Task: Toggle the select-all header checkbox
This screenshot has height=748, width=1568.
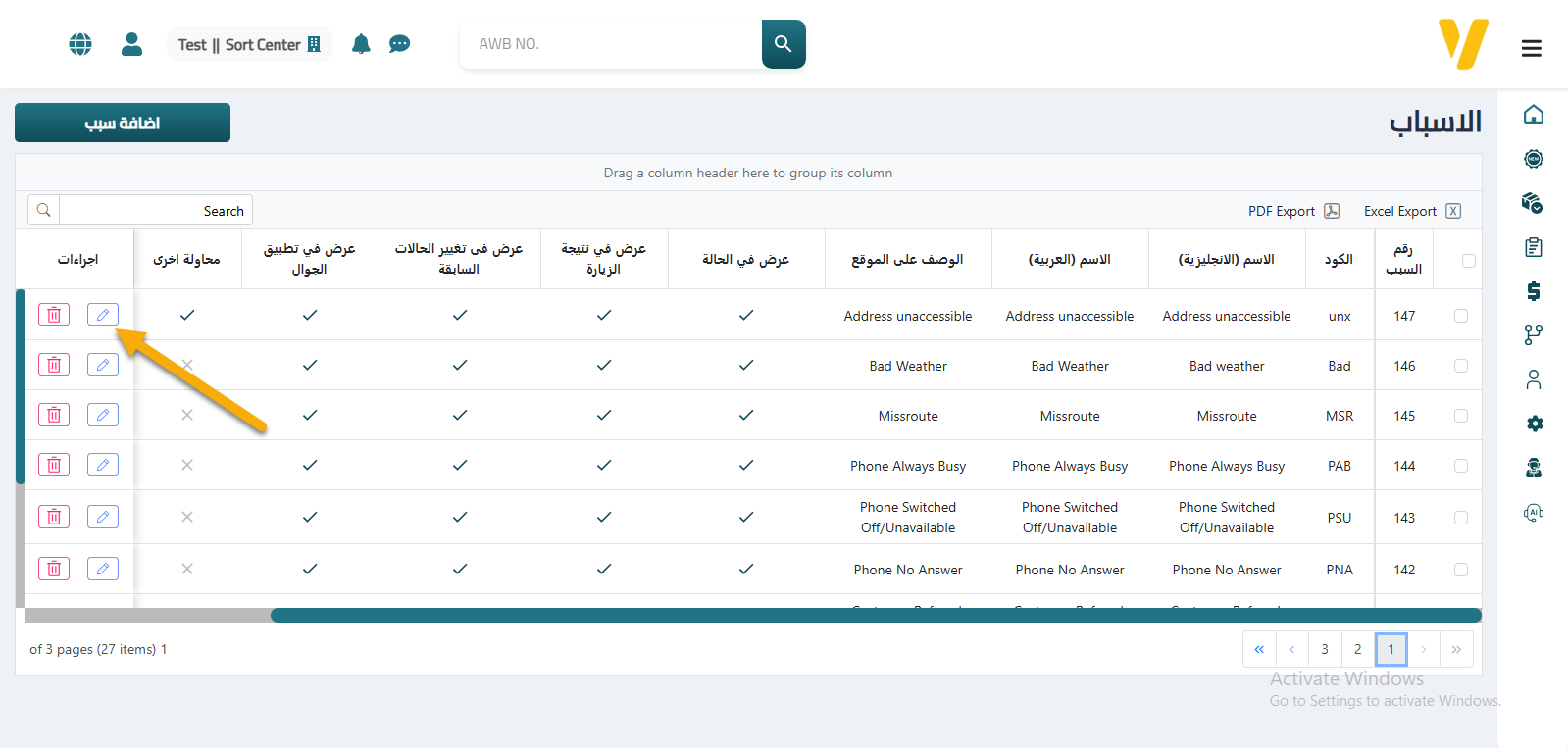Action: pyautogui.click(x=1468, y=261)
